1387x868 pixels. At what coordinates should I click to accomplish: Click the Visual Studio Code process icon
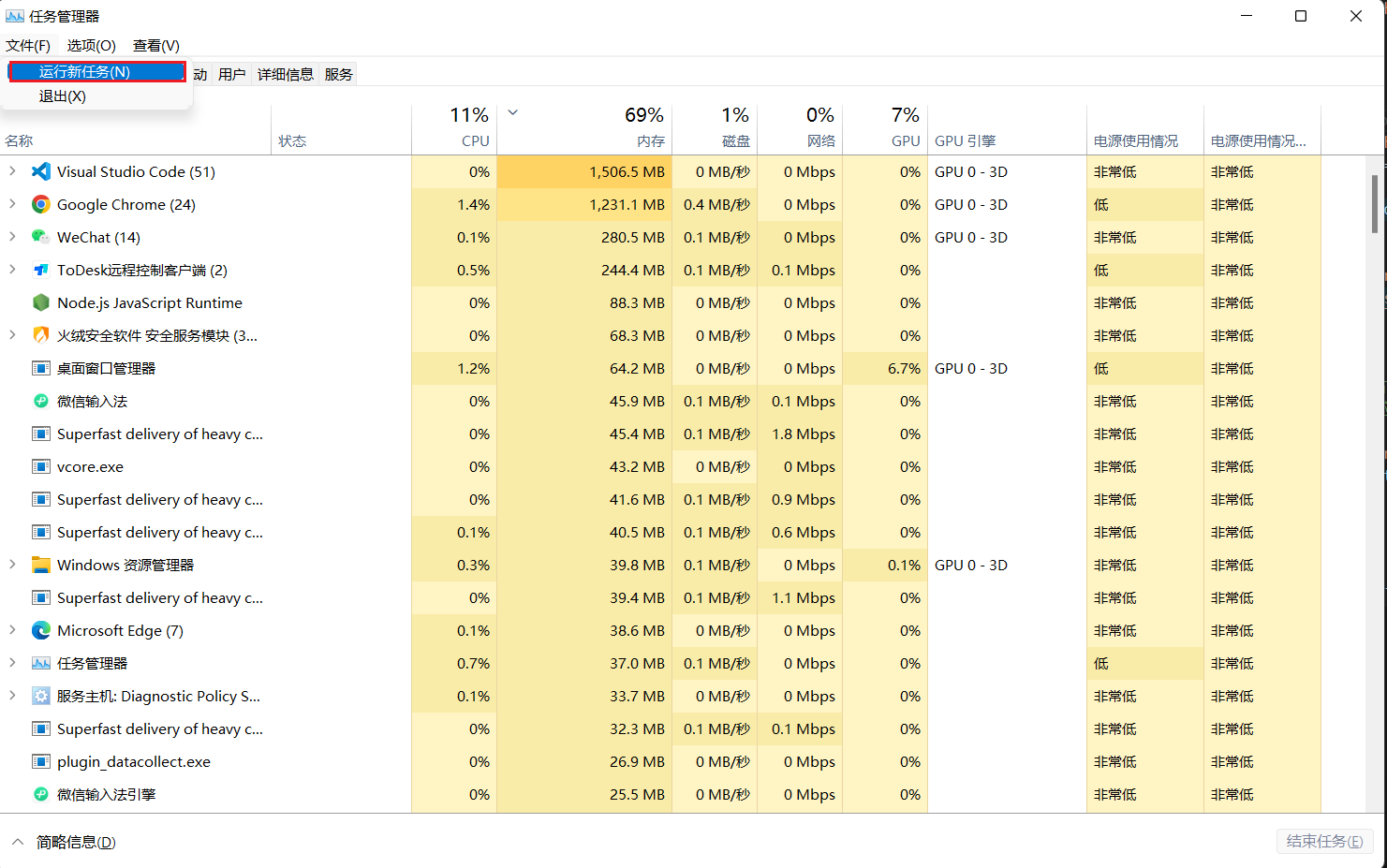click(x=41, y=171)
